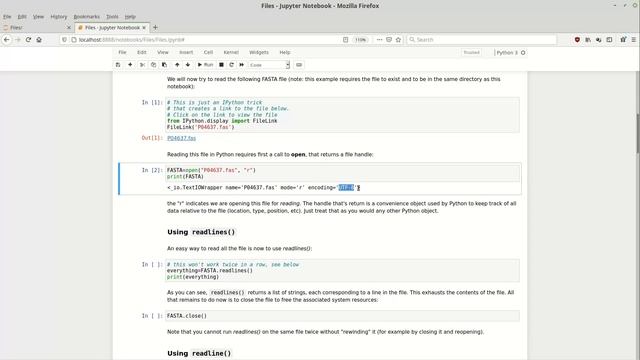Paste cells below toolbar icon

coord(164,65)
